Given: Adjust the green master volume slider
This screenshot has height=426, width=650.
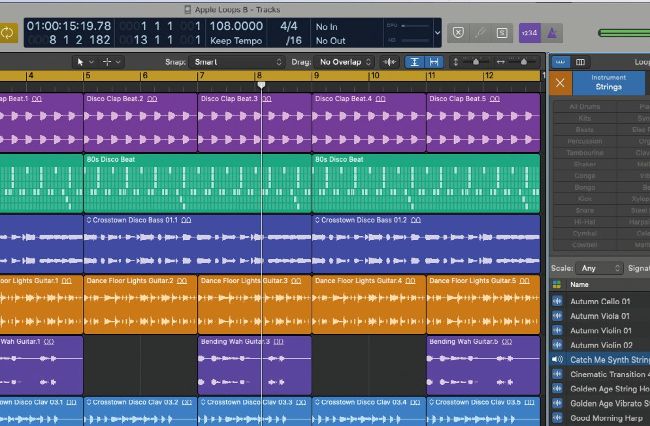Looking at the screenshot, I should (x=624, y=33).
